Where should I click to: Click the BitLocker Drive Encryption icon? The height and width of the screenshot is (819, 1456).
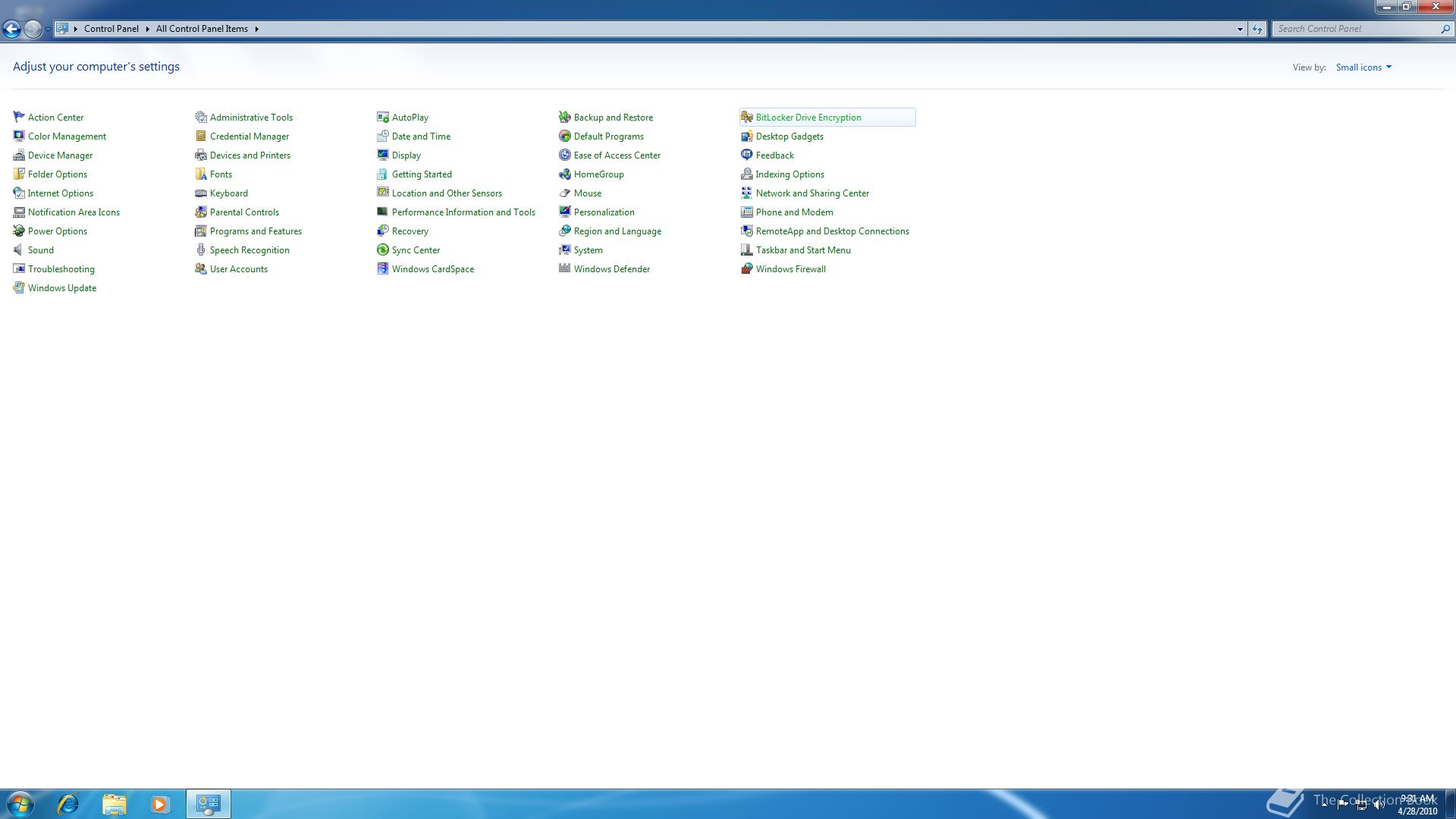pos(747,117)
